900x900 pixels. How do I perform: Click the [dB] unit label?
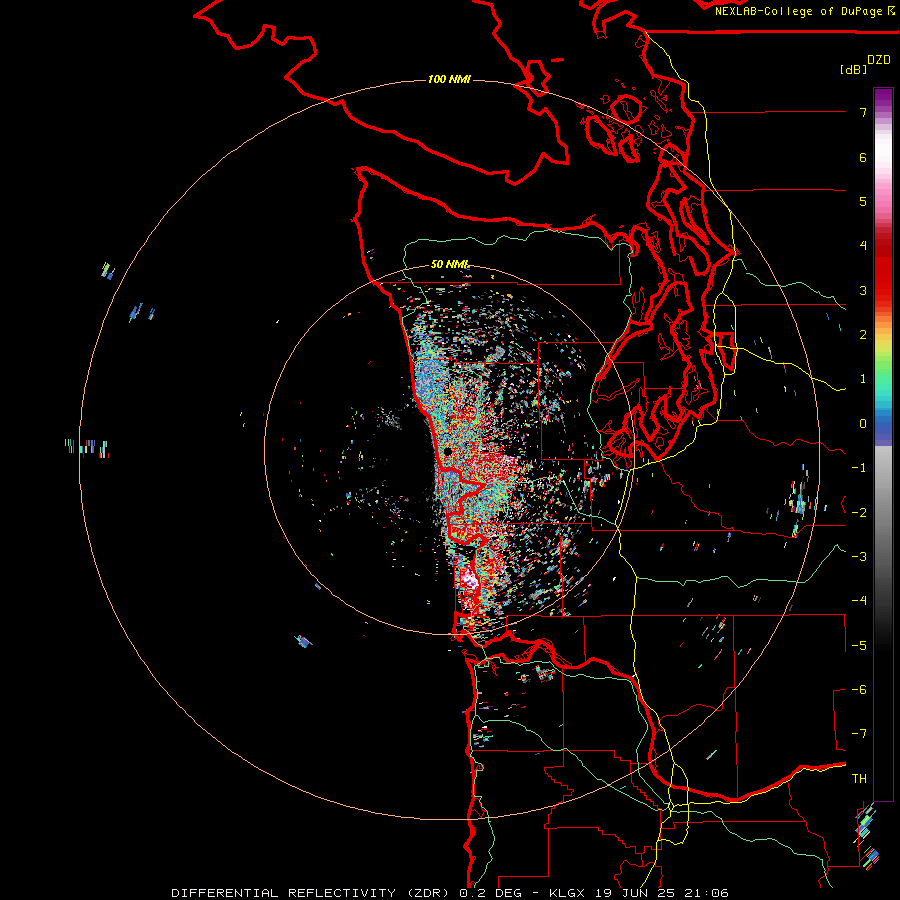(x=854, y=69)
